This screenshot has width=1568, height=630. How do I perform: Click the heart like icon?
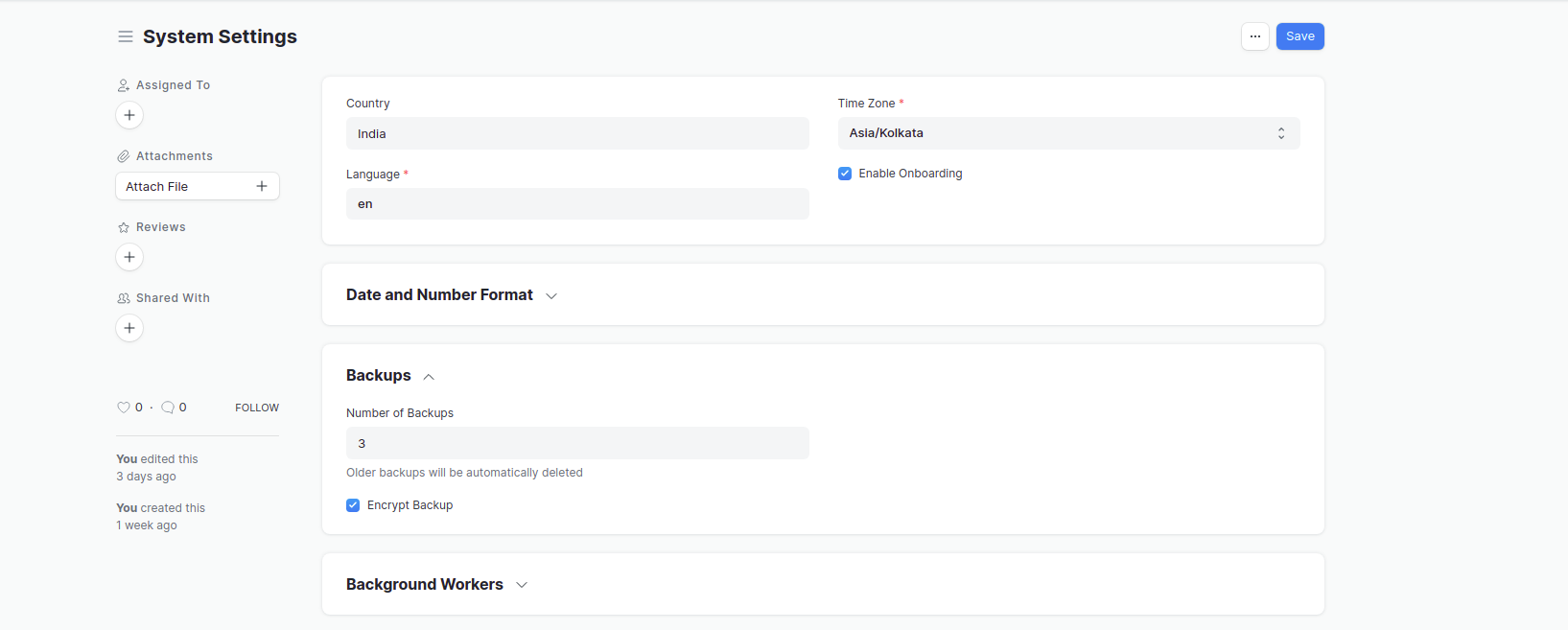pos(124,408)
